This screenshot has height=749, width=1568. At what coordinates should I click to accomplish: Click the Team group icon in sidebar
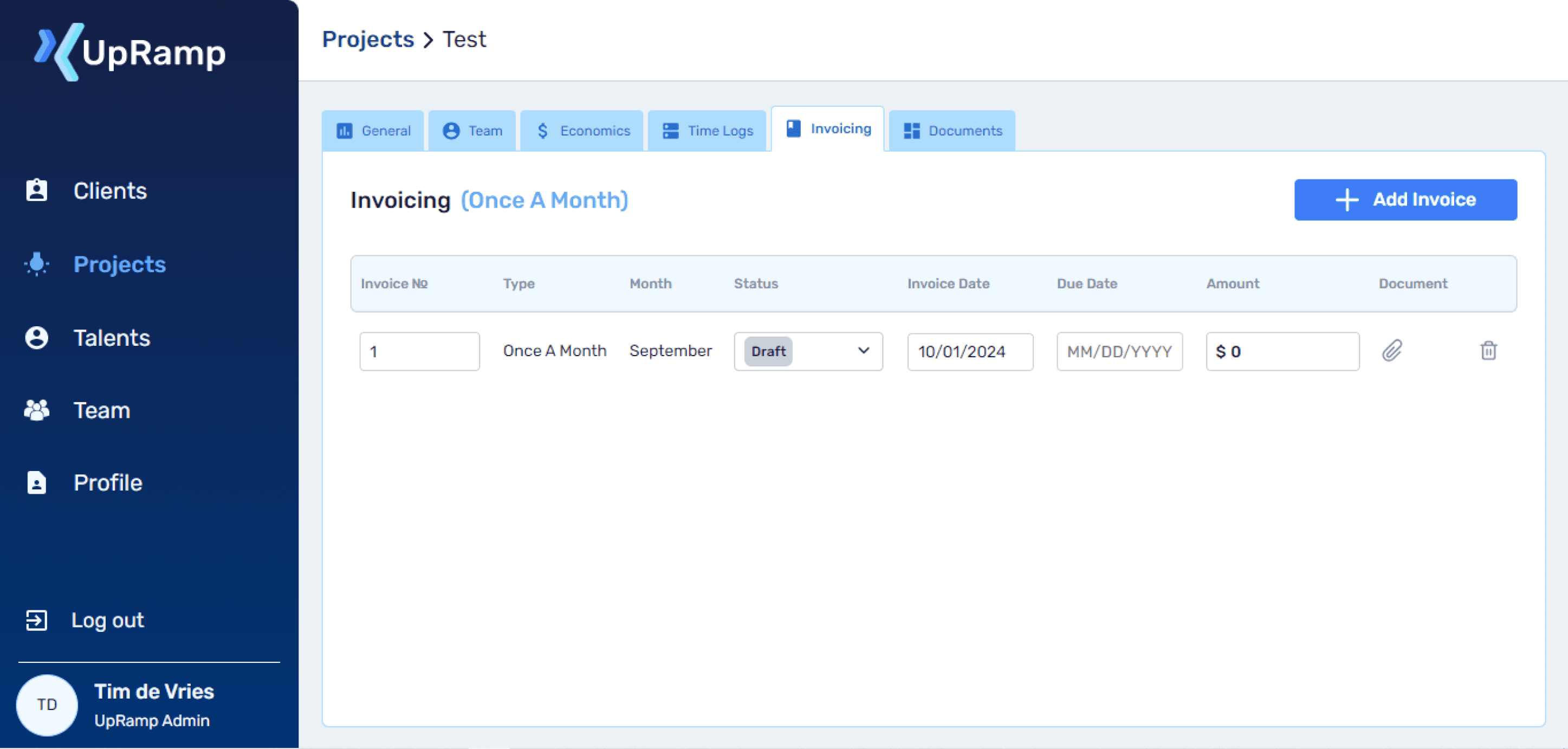[36, 410]
